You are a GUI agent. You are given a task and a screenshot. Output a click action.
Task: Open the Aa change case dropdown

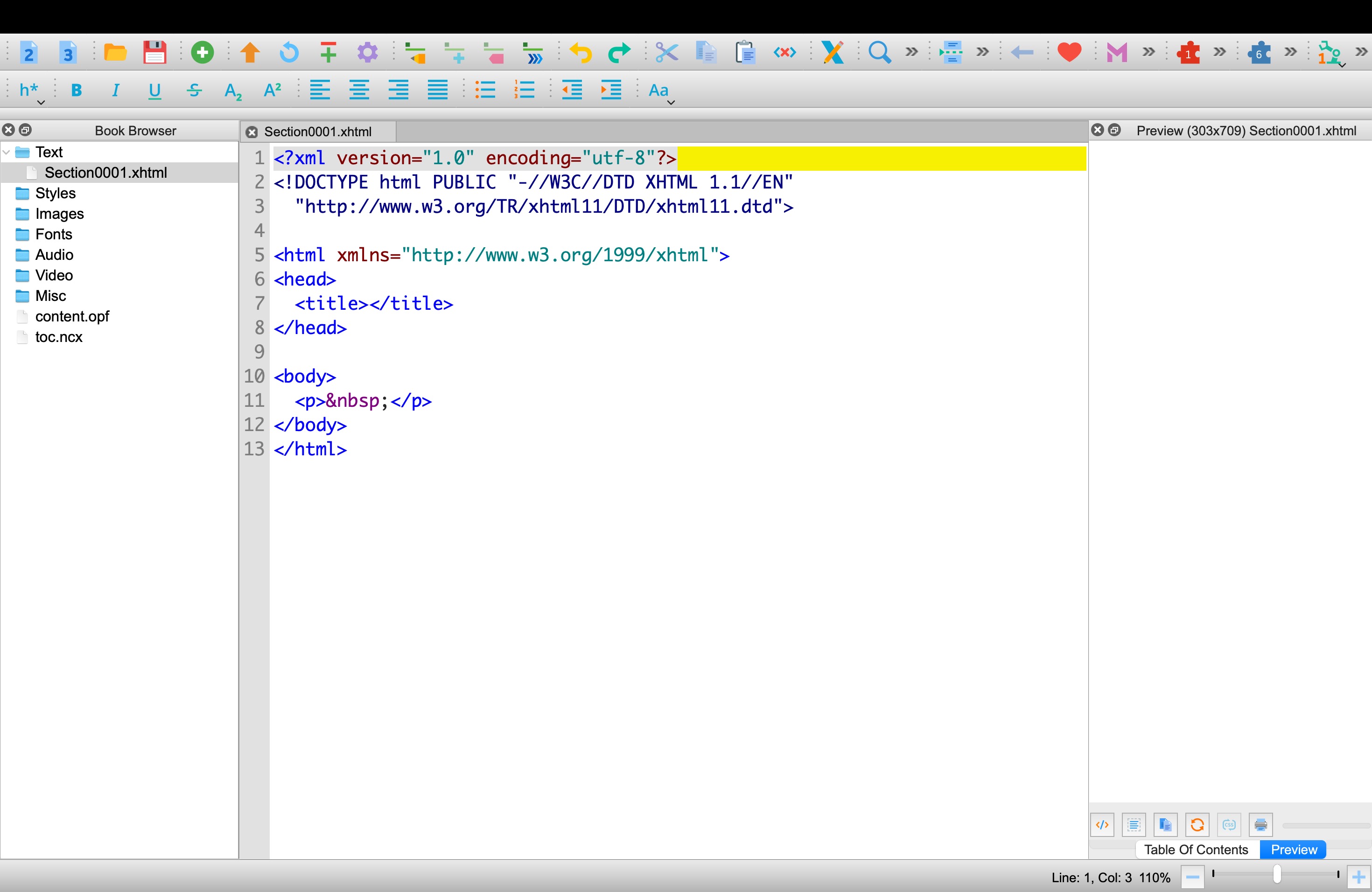click(x=660, y=91)
